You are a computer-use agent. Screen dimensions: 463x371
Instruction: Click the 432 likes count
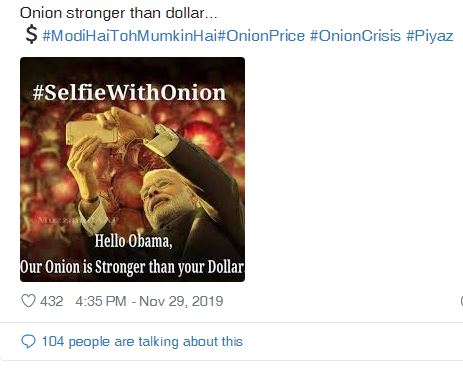tap(51, 301)
